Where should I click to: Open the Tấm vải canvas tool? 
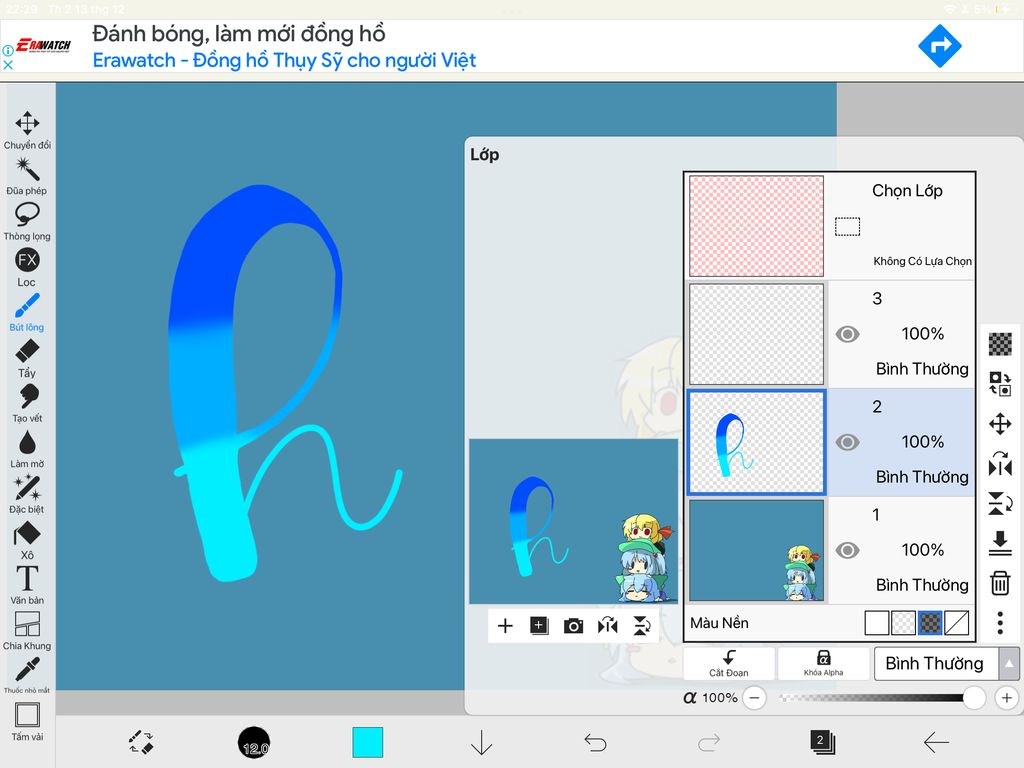(x=27, y=722)
